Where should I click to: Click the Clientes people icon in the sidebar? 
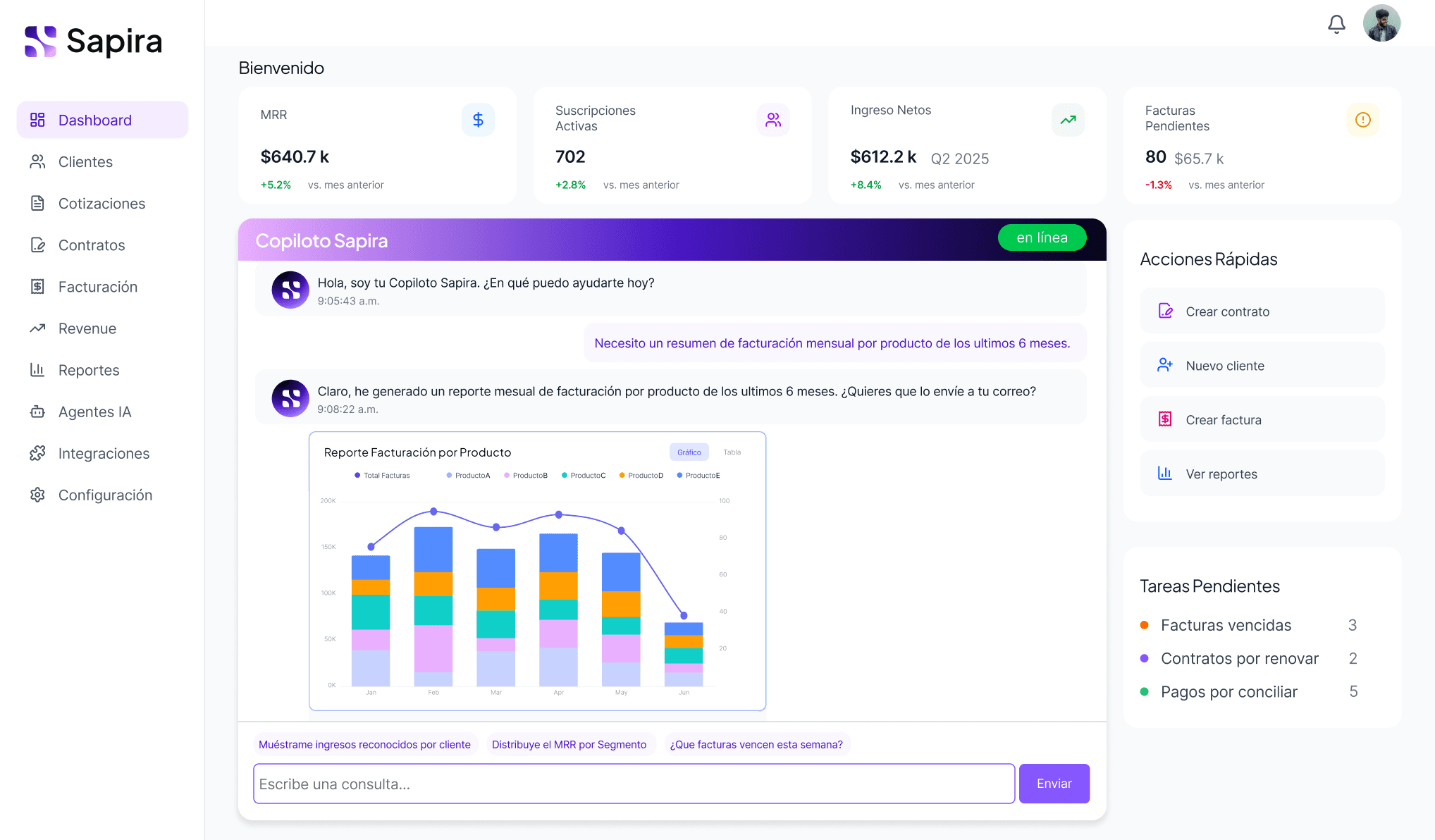pos(37,162)
